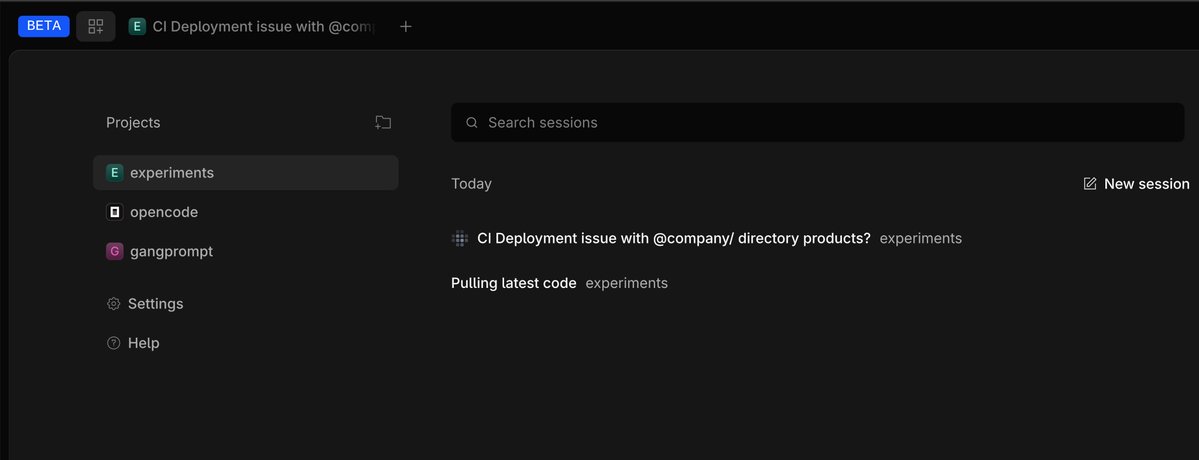Click the Settings gear icon

pos(114,304)
